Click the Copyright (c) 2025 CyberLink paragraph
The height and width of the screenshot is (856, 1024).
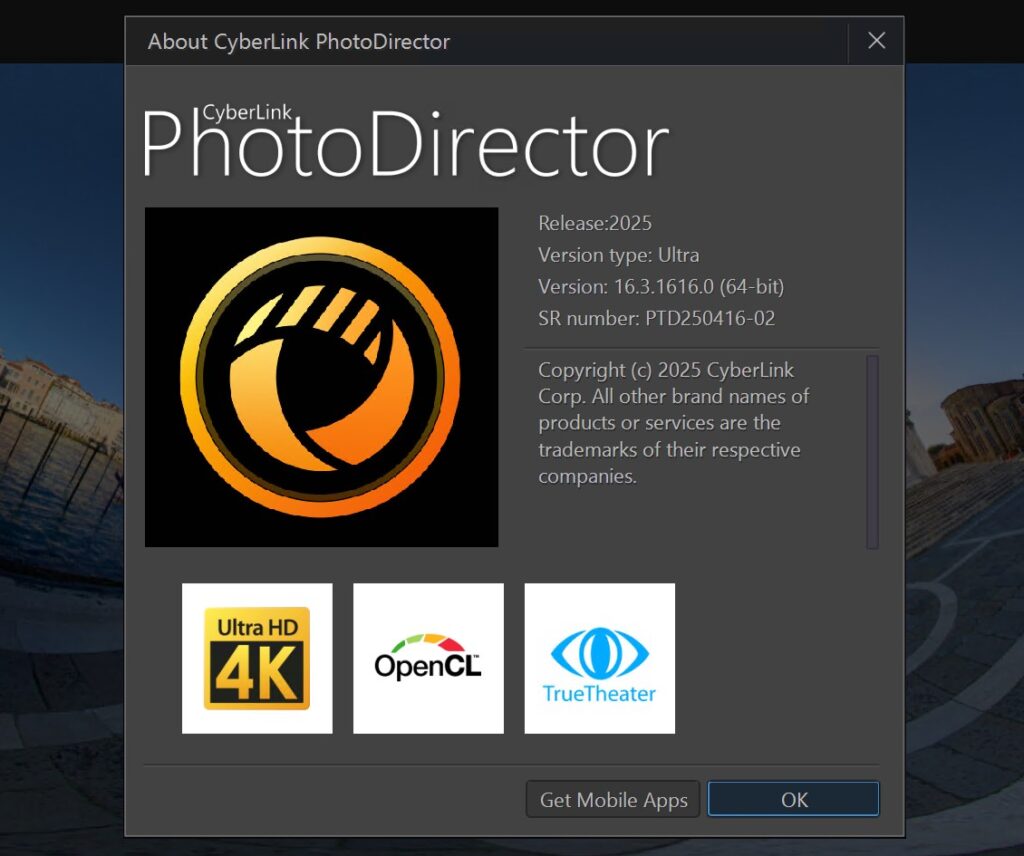point(673,422)
